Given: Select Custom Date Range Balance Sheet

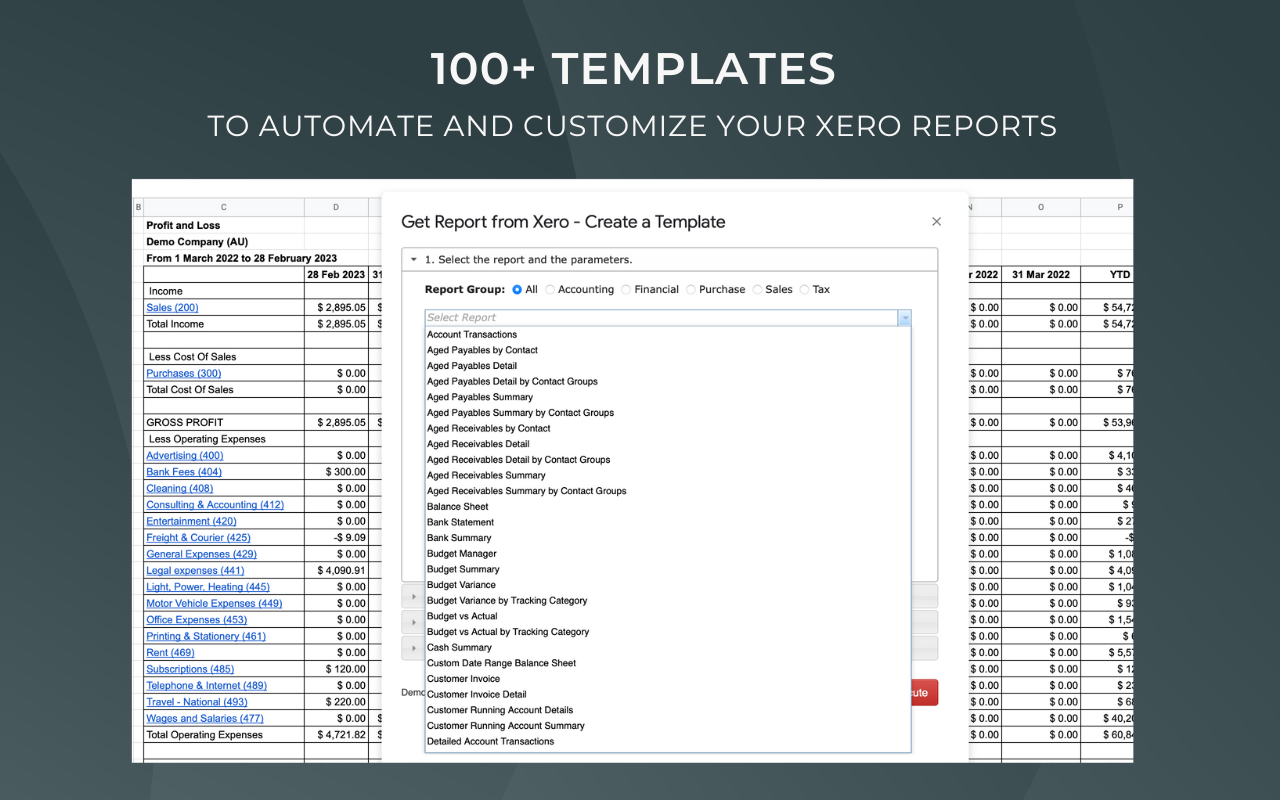Looking at the screenshot, I should coord(668,664).
